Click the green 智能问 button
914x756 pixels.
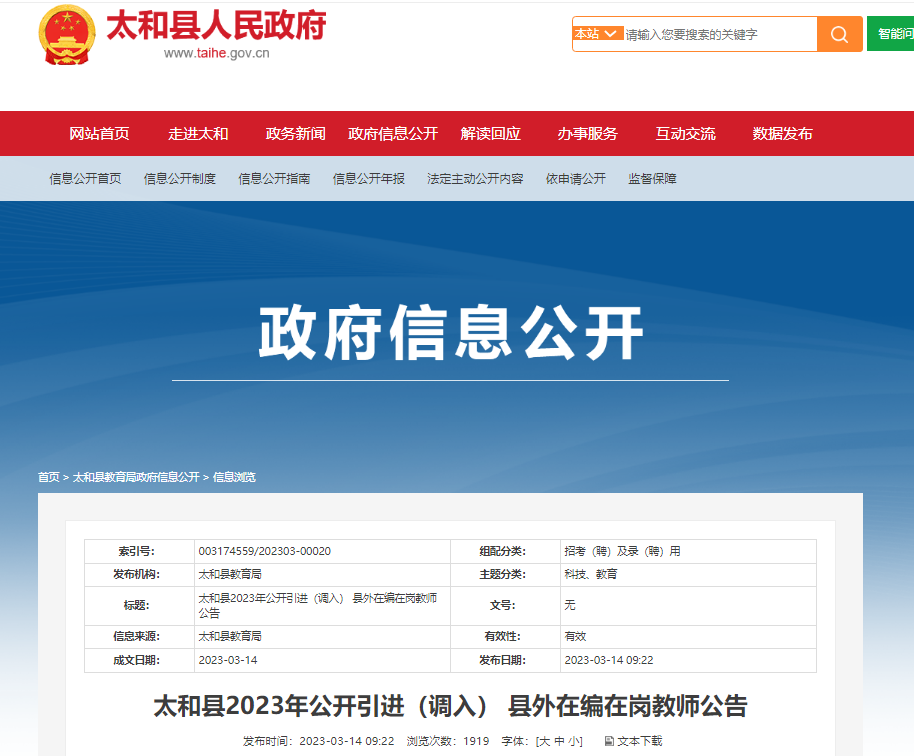(893, 34)
